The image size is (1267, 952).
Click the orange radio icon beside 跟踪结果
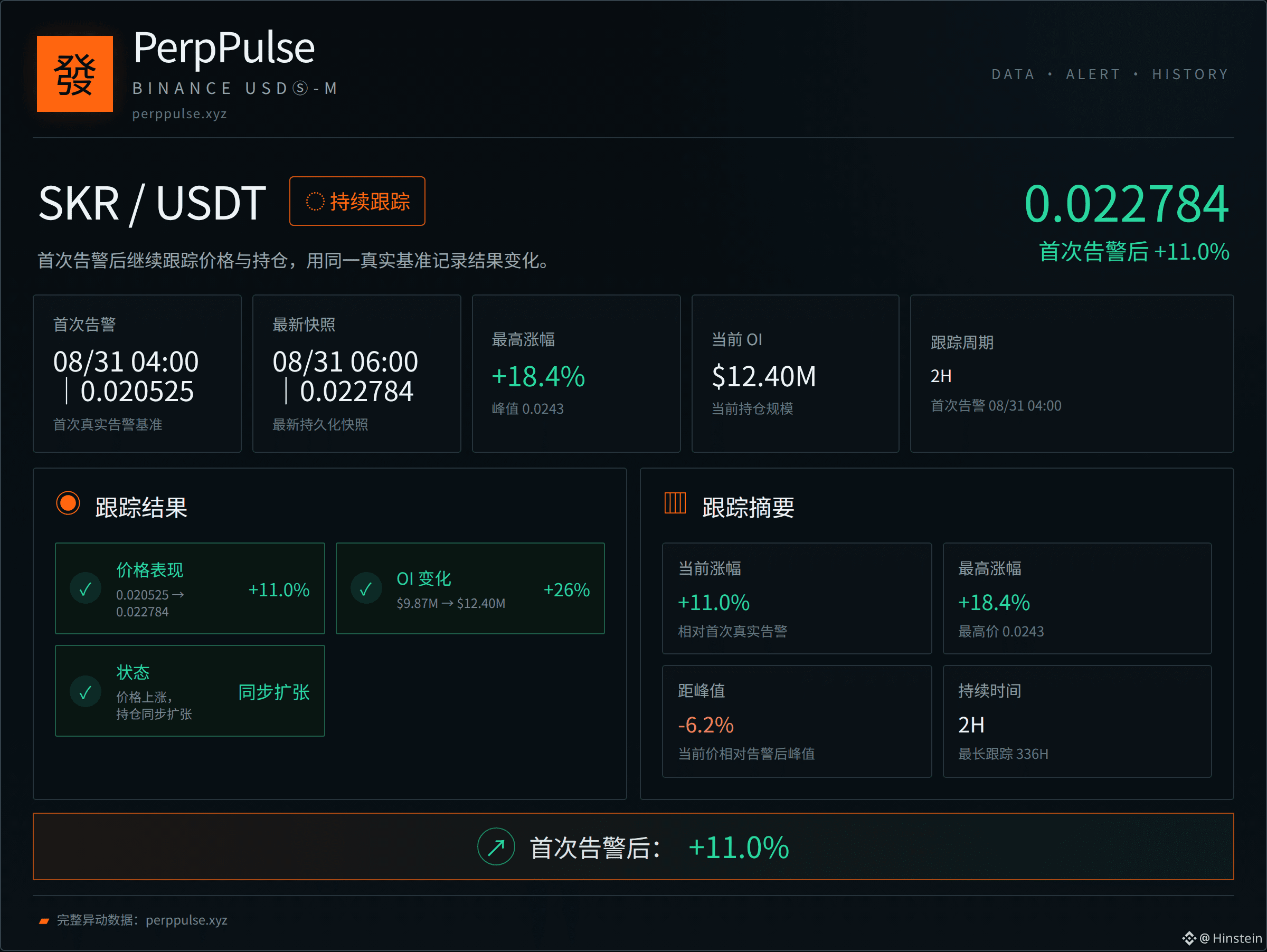[68, 503]
